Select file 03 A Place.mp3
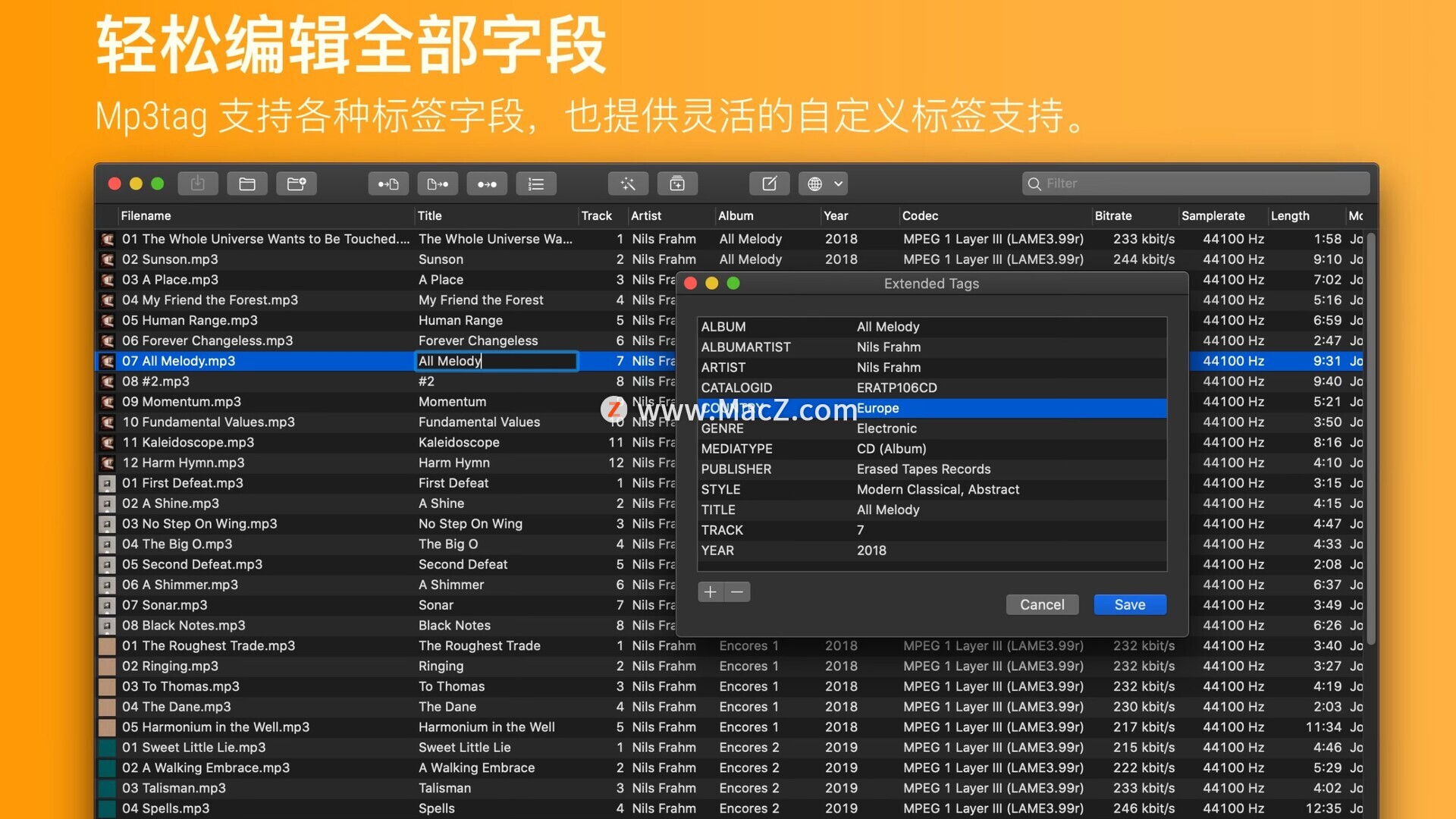The image size is (1456, 819). 170,280
